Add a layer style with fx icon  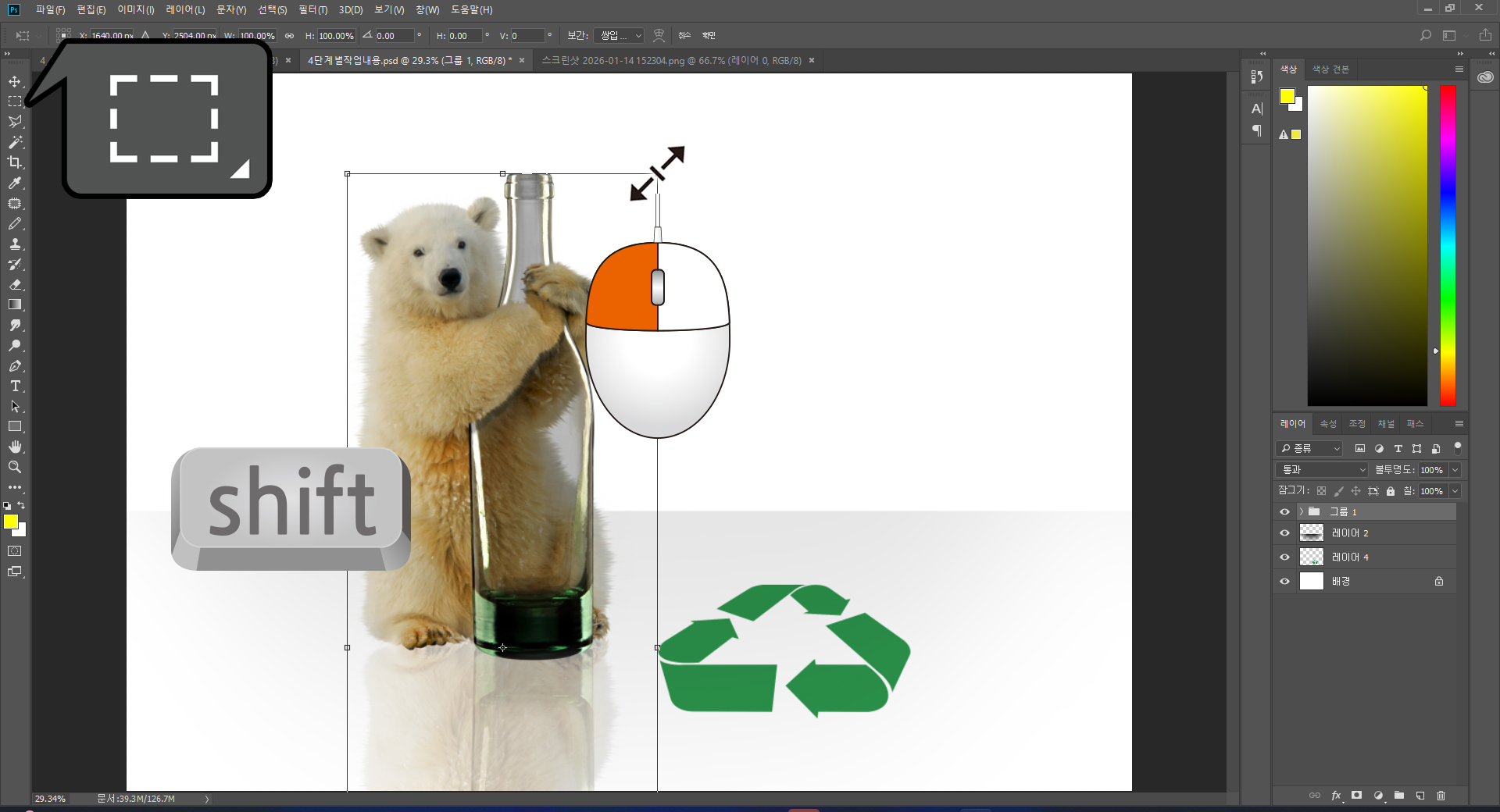click(1336, 796)
